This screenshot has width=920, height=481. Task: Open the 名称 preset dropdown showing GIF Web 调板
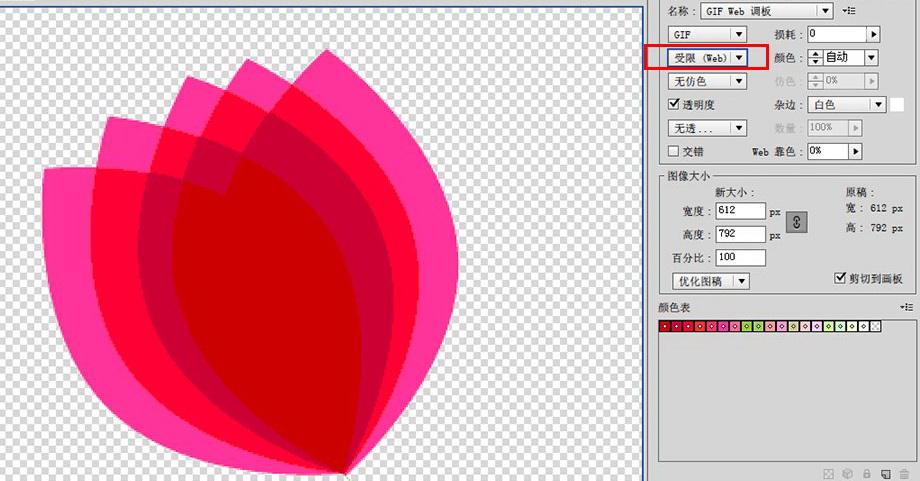click(767, 11)
